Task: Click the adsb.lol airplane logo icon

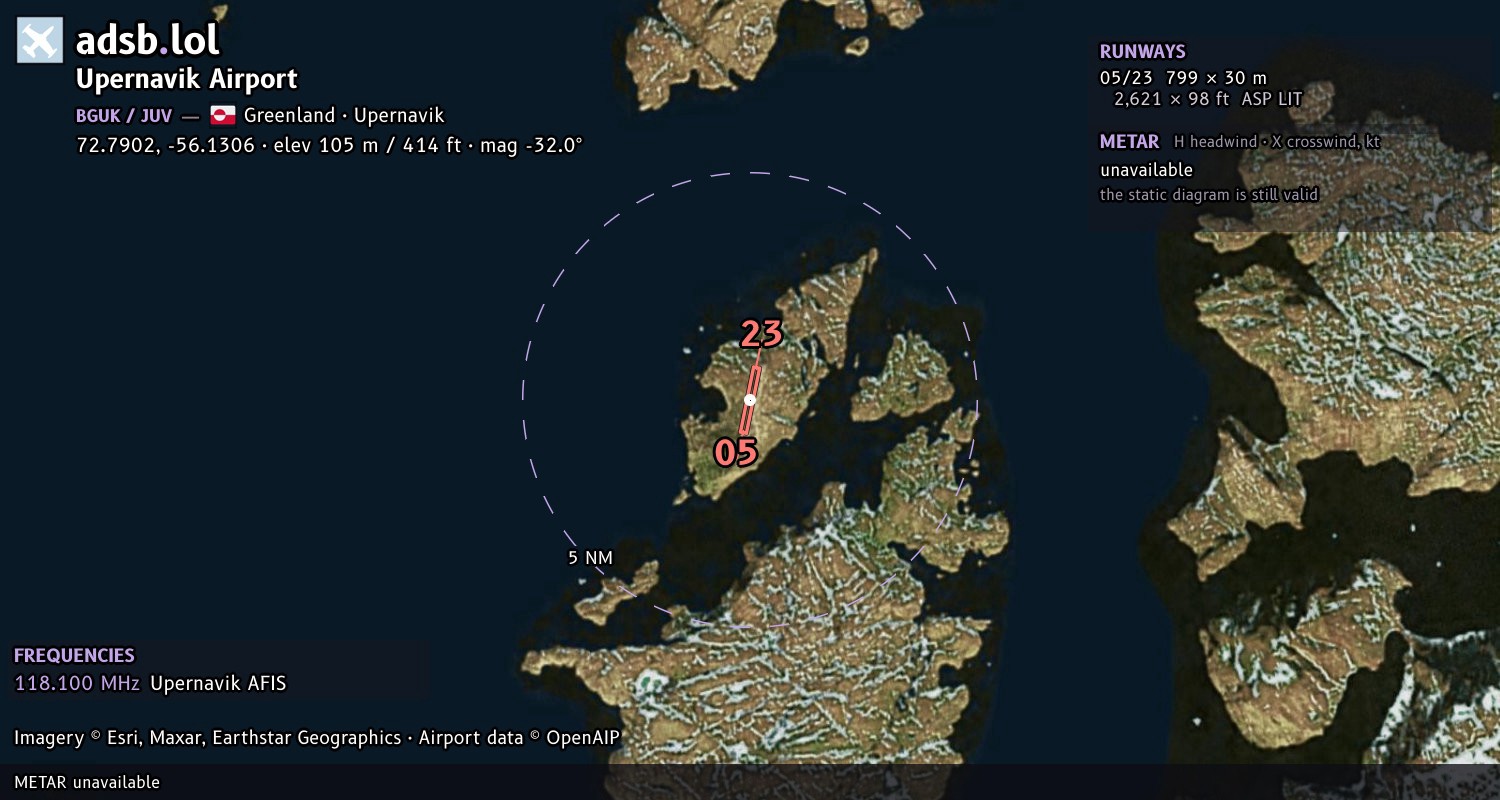Action: pyautogui.click(x=40, y=41)
